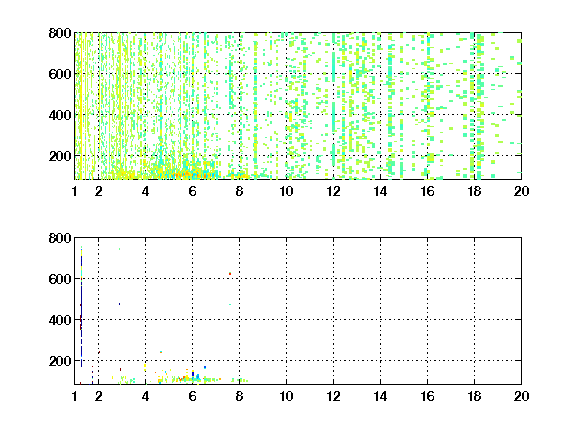Screen dimensions: 576x432
Task: Click the '14' x-axis label under the lower plot
Action: pos(380,396)
